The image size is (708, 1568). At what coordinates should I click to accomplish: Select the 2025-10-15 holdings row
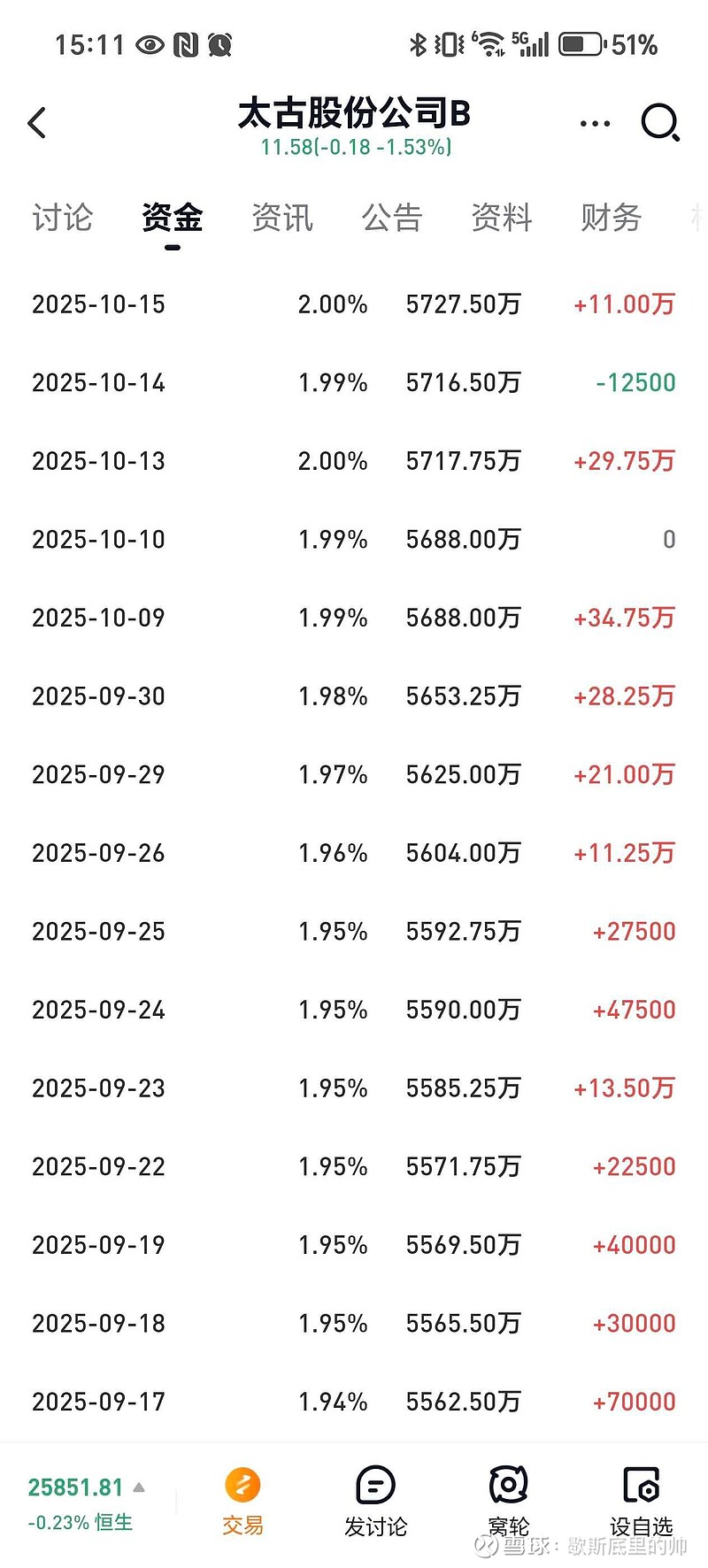tap(354, 304)
